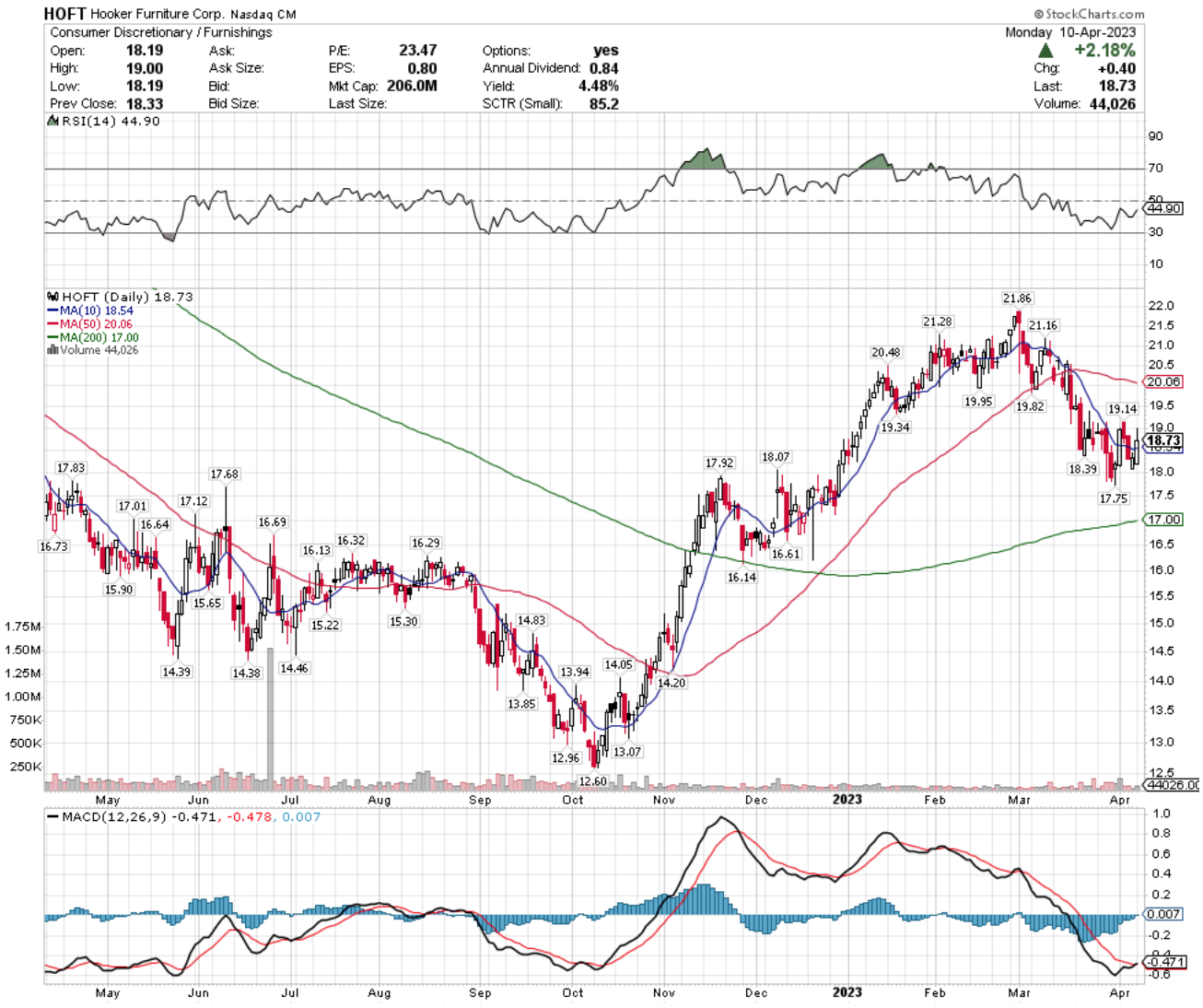Click the 19.82 price annotation
The width and height of the screenshot is (1203, 1008).
coord(1030,406)
